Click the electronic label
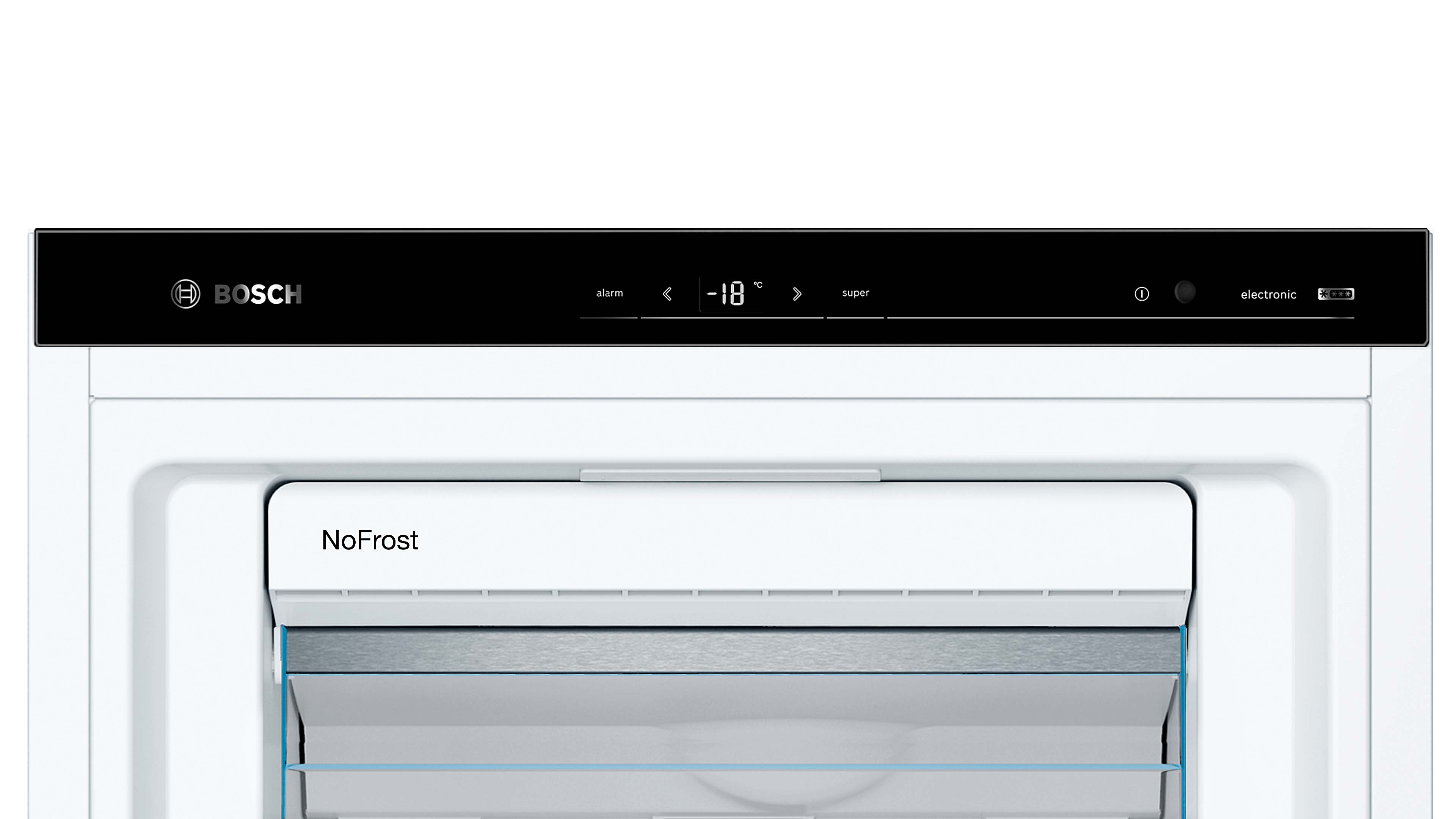Image resolution: width=1456 pixels, height=819 pixels. tap(1268, 295)
